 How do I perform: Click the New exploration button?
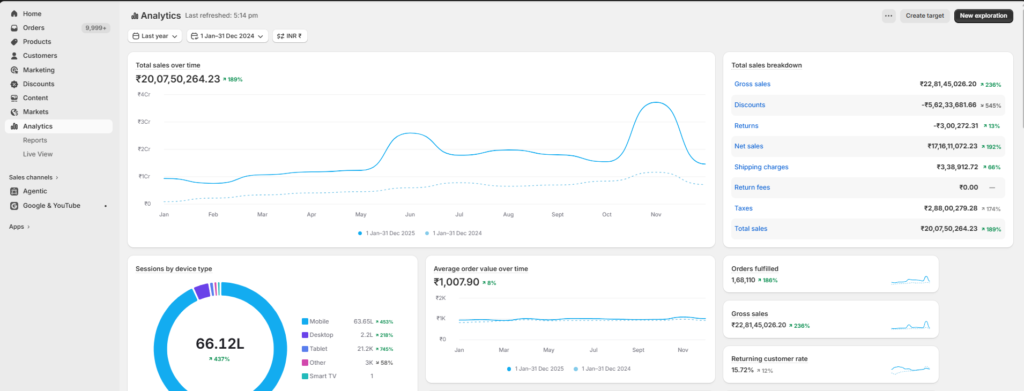[984, 16]
